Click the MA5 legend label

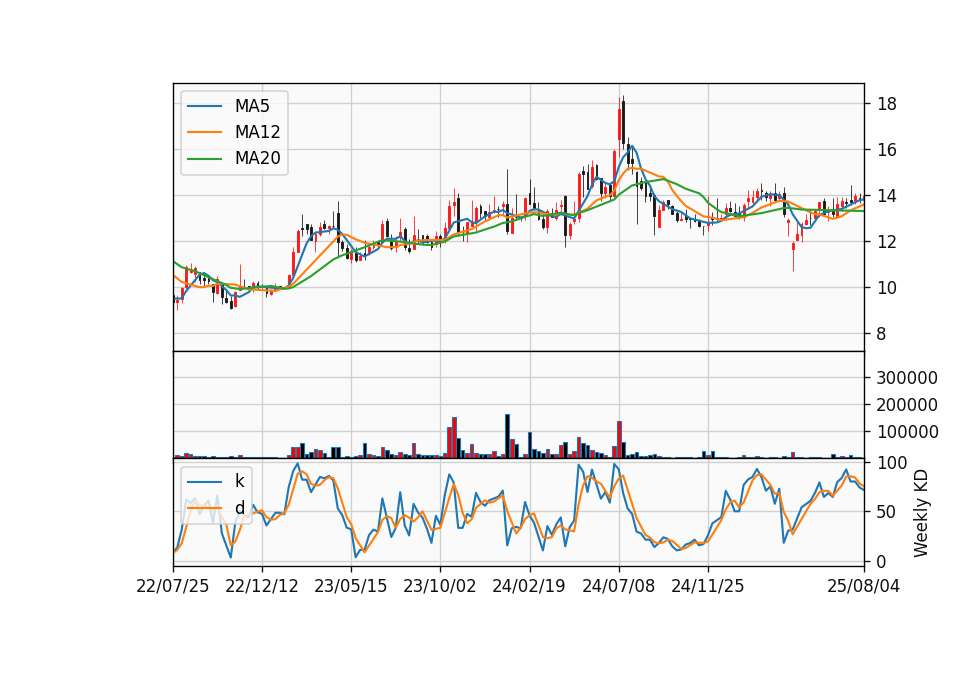coord(252,106)
